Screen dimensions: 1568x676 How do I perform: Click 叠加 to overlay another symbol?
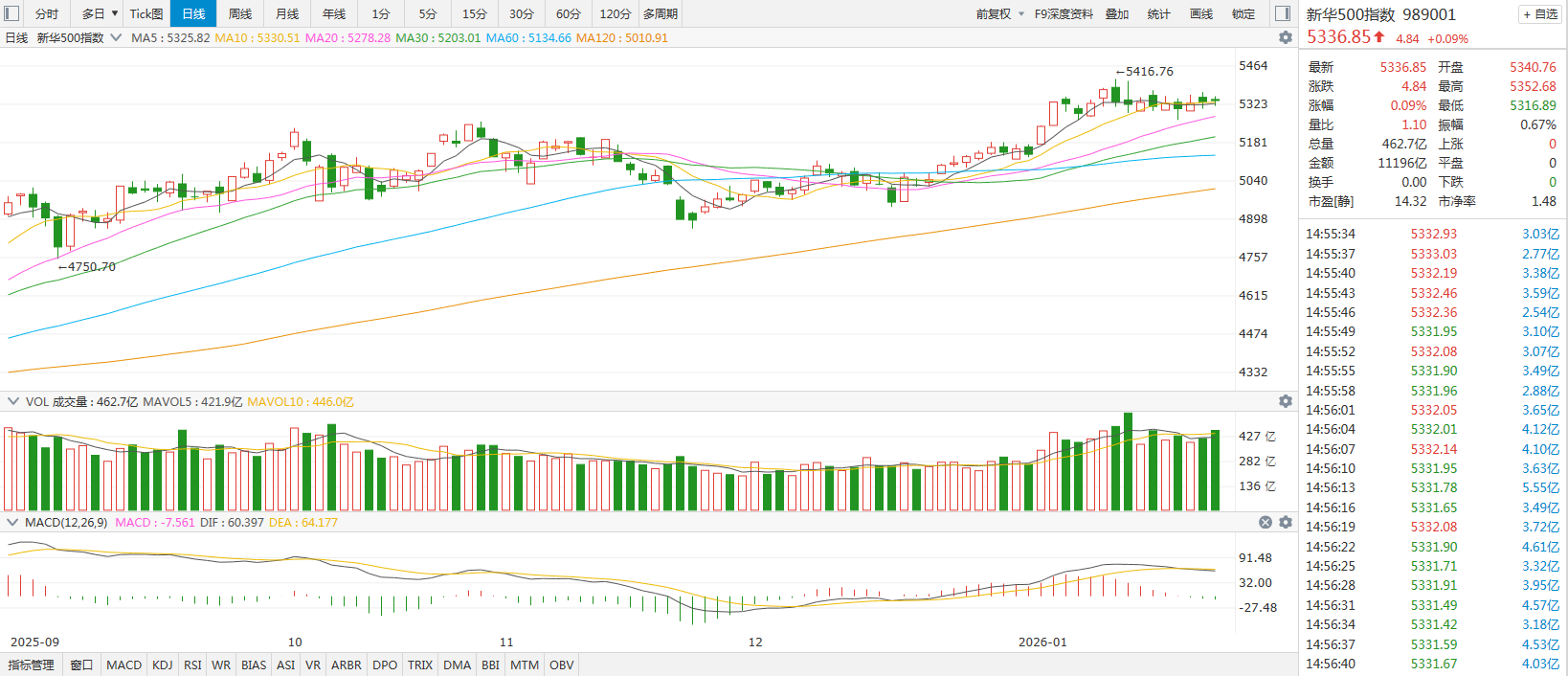(1117, 13)
